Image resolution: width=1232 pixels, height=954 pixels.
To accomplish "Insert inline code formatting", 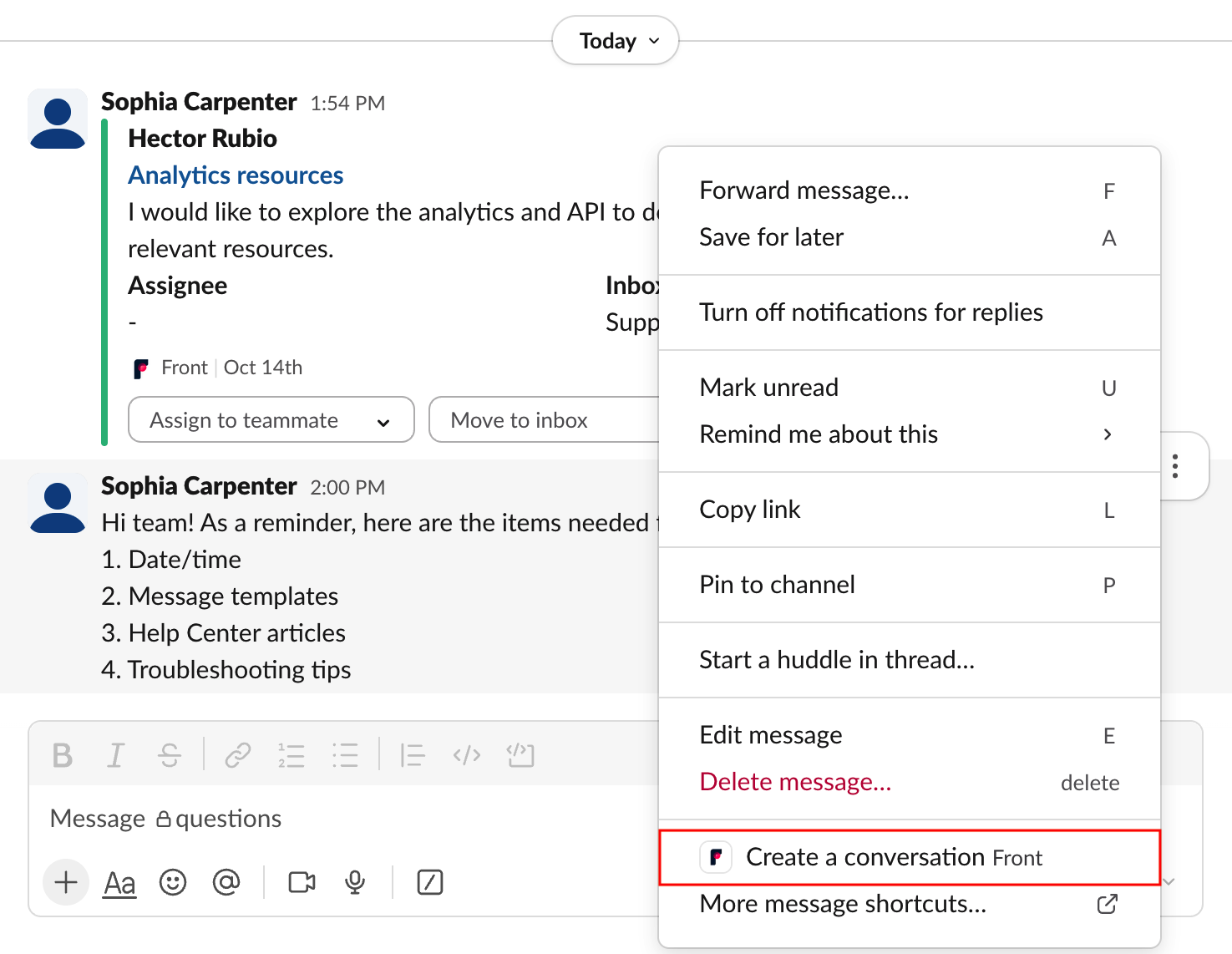I will click(466, 755).
